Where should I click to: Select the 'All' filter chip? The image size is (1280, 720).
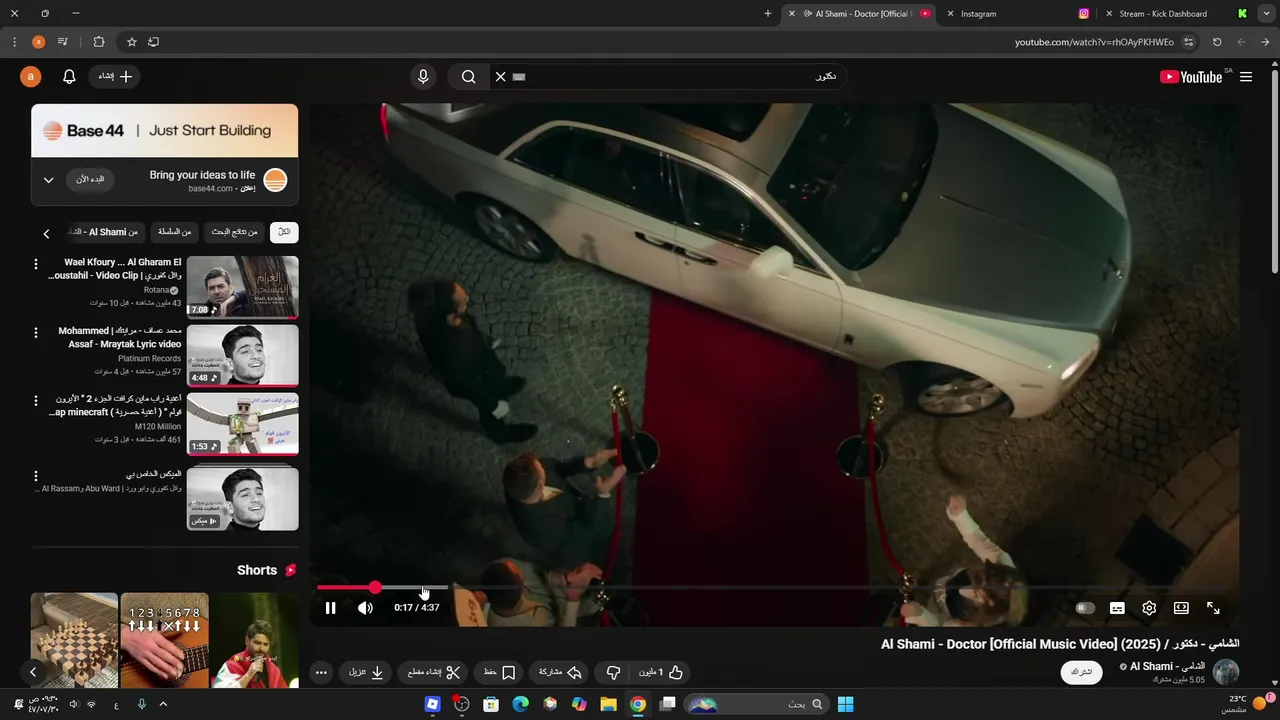pos(284,232)
